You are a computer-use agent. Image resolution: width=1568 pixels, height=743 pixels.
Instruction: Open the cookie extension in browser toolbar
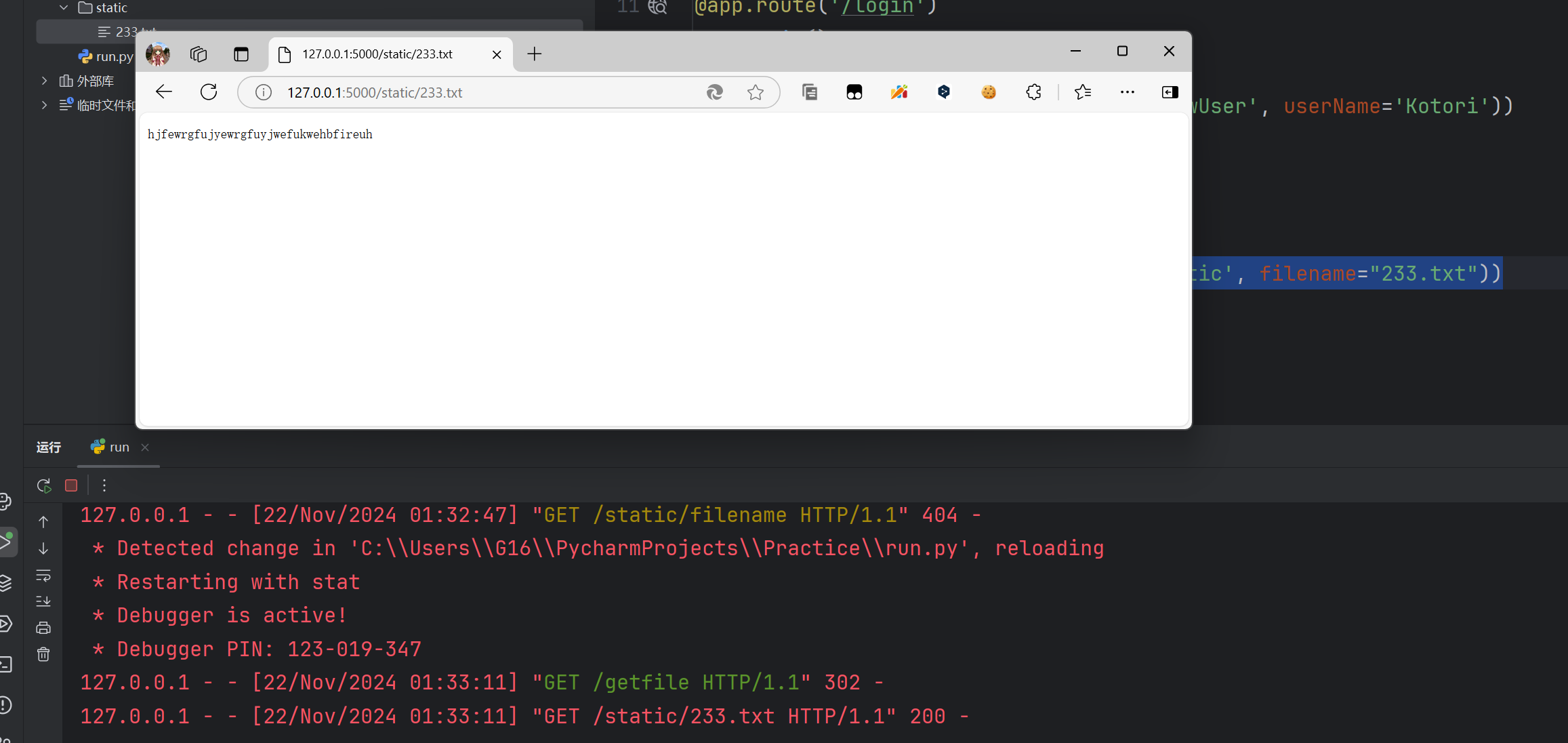pyautogui.click(x=989, y=92)
